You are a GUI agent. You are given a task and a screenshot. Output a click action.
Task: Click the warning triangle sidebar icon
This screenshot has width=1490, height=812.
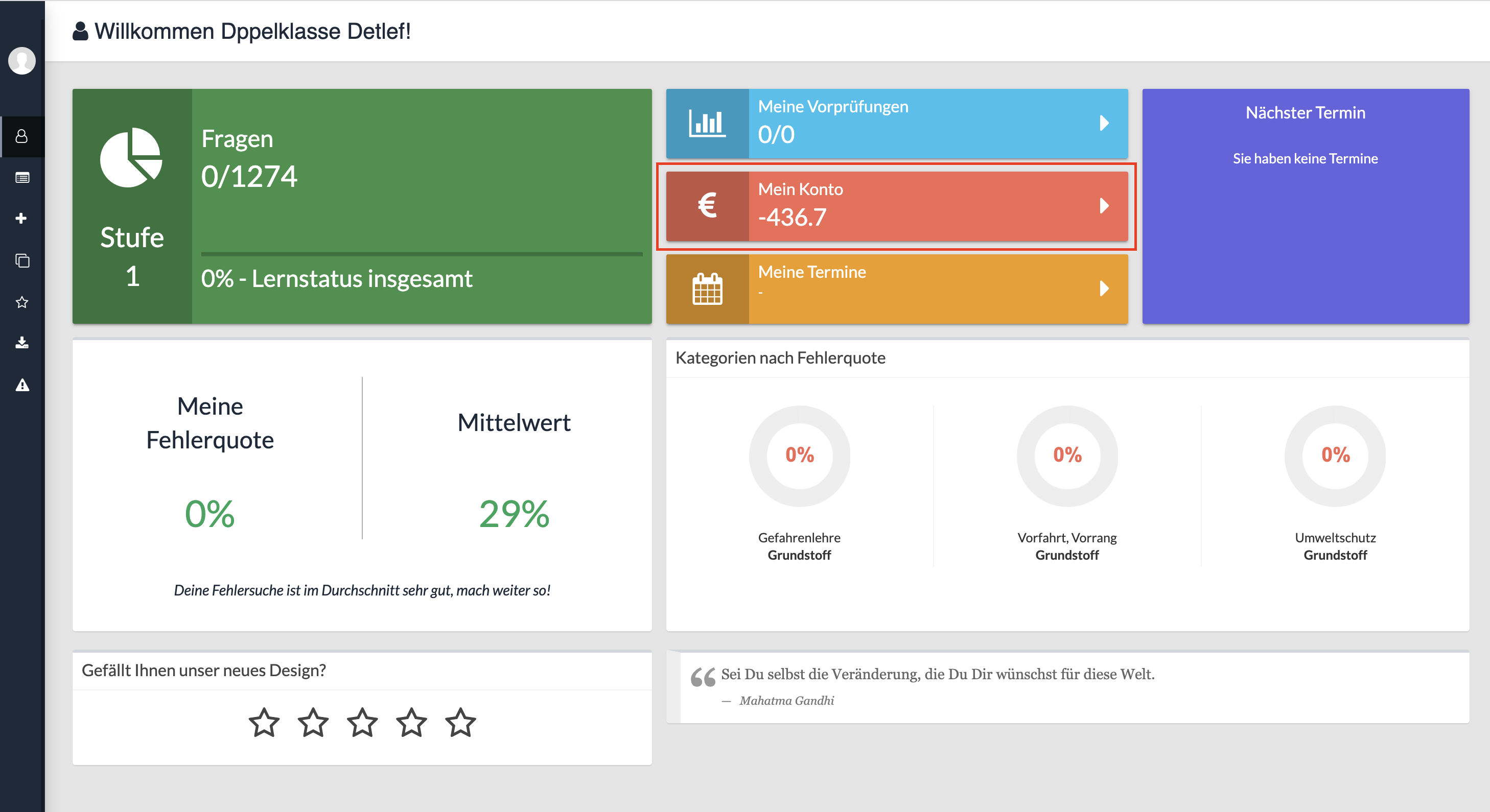pyautogui.click(x=21, y=385)
